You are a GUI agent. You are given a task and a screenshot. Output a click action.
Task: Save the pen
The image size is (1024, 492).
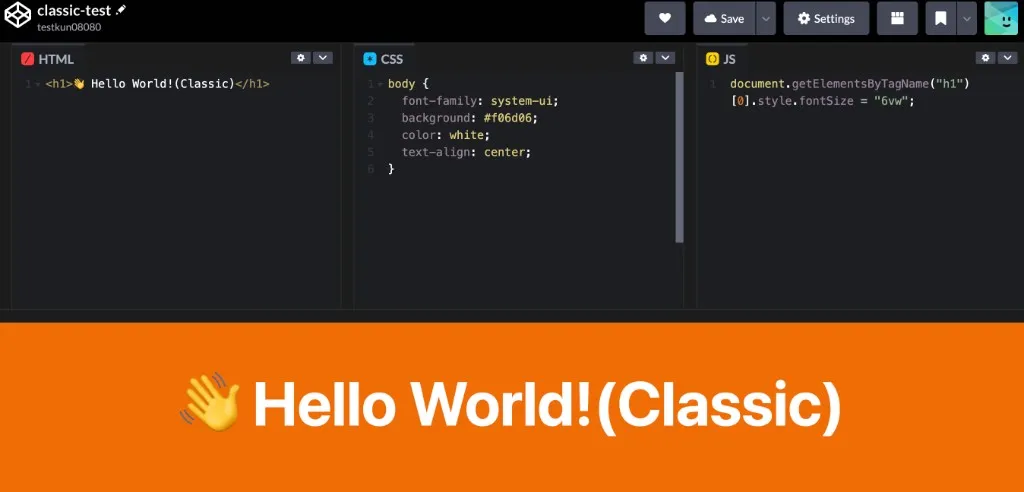pos(724,18)
